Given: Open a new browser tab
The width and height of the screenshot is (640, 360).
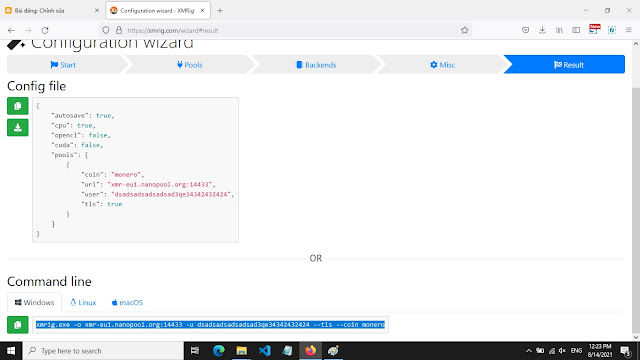Looking at the screenshot, I should coord(220,11).
